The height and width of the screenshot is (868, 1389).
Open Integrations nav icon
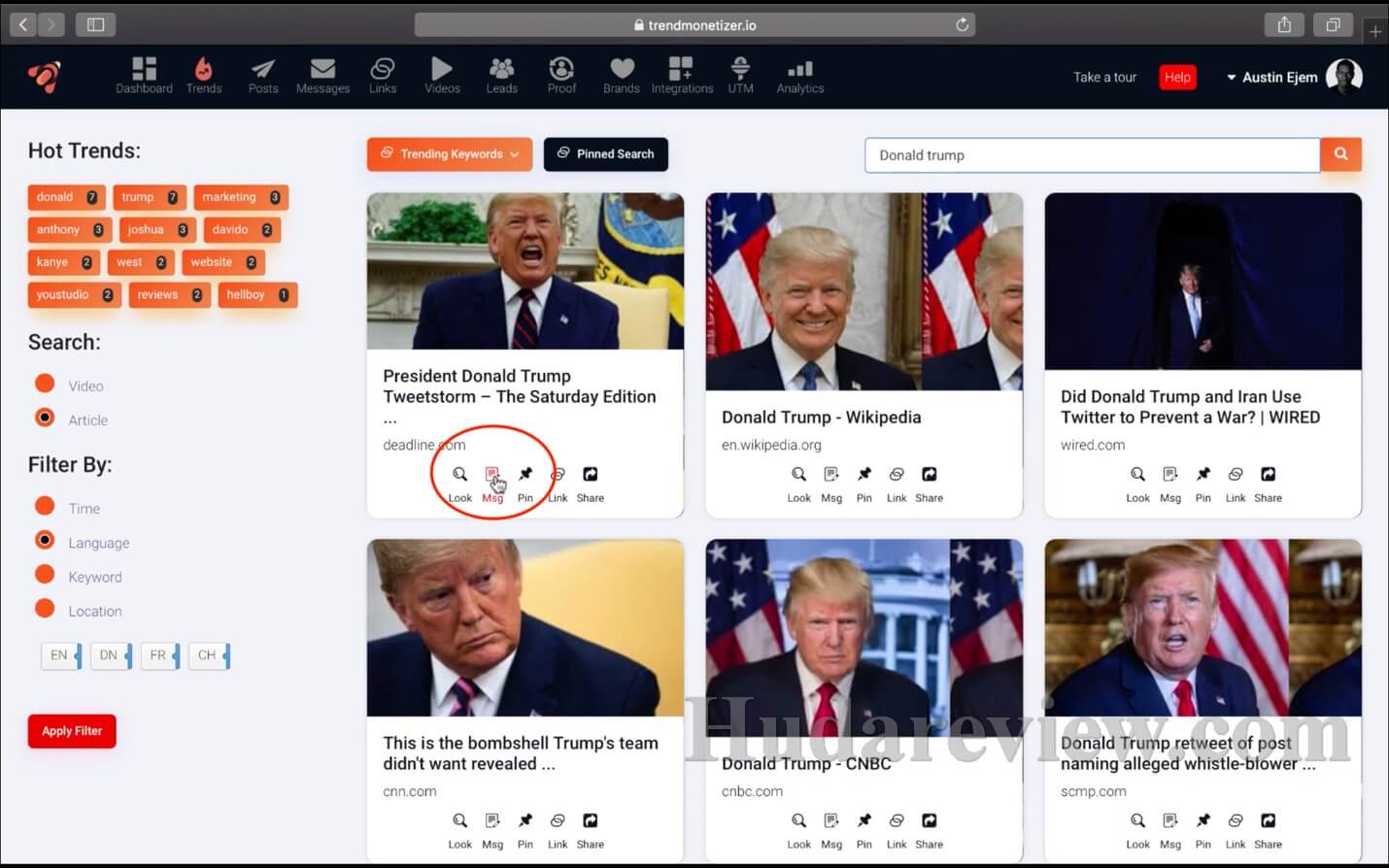pos(681,69)
